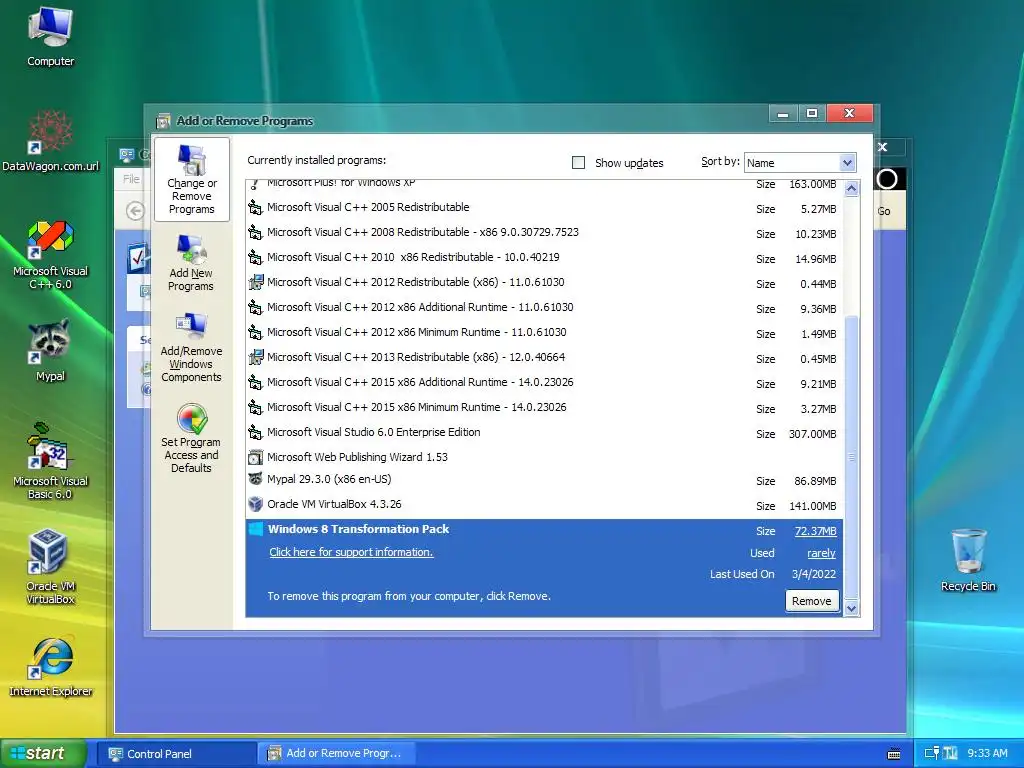1024x768 pixels.
Task: Switch to Control Panel taskbar button
Action: [x=176, y=754]
